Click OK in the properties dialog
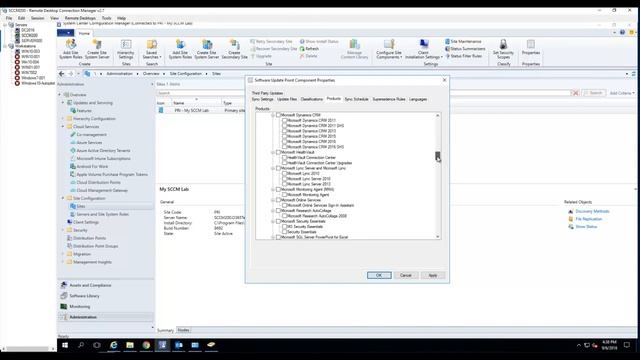 tap(379, 276)
